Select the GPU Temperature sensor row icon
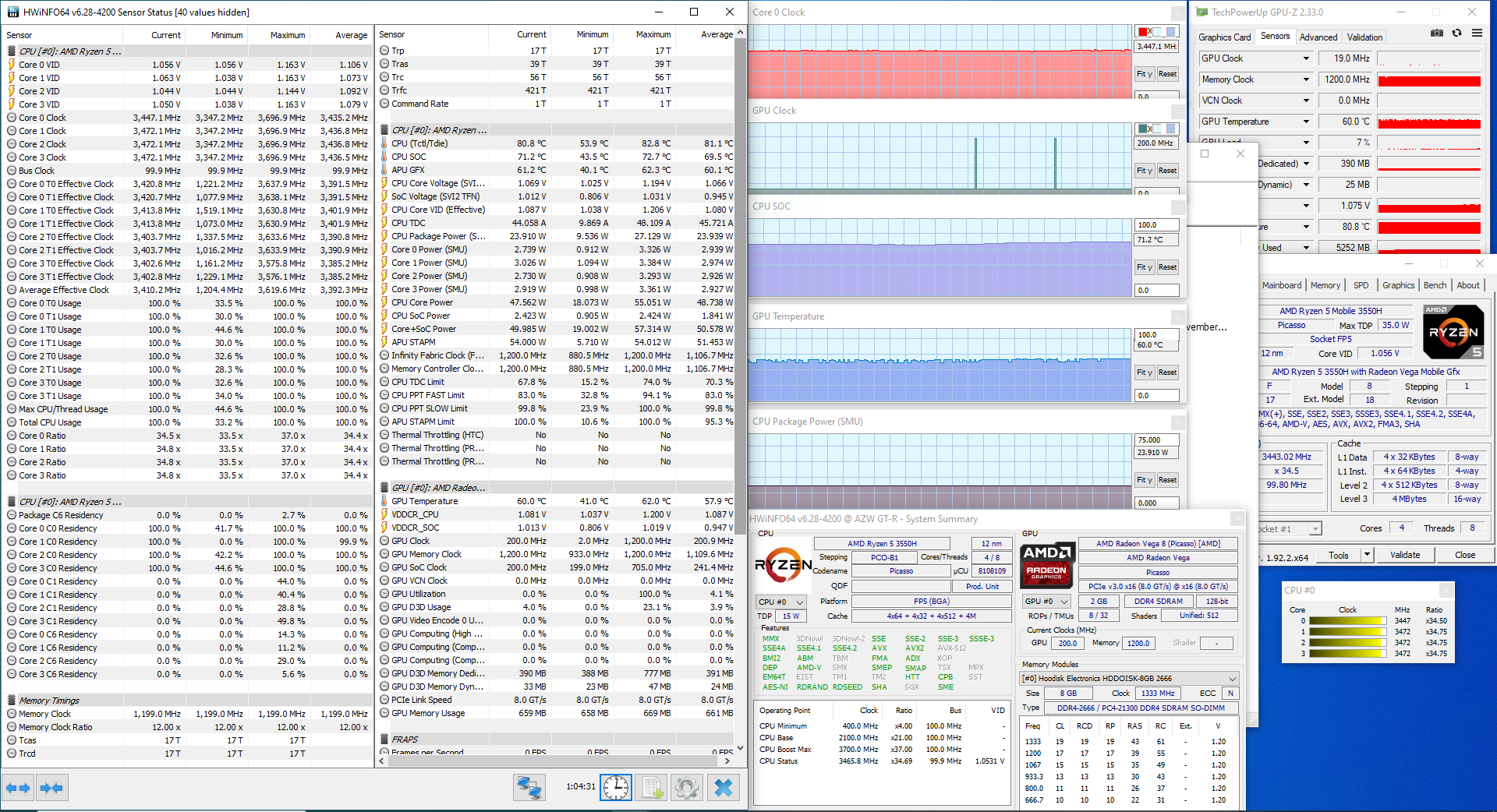Viewport: 1497px width, 812px height. (x=384, y=501)
